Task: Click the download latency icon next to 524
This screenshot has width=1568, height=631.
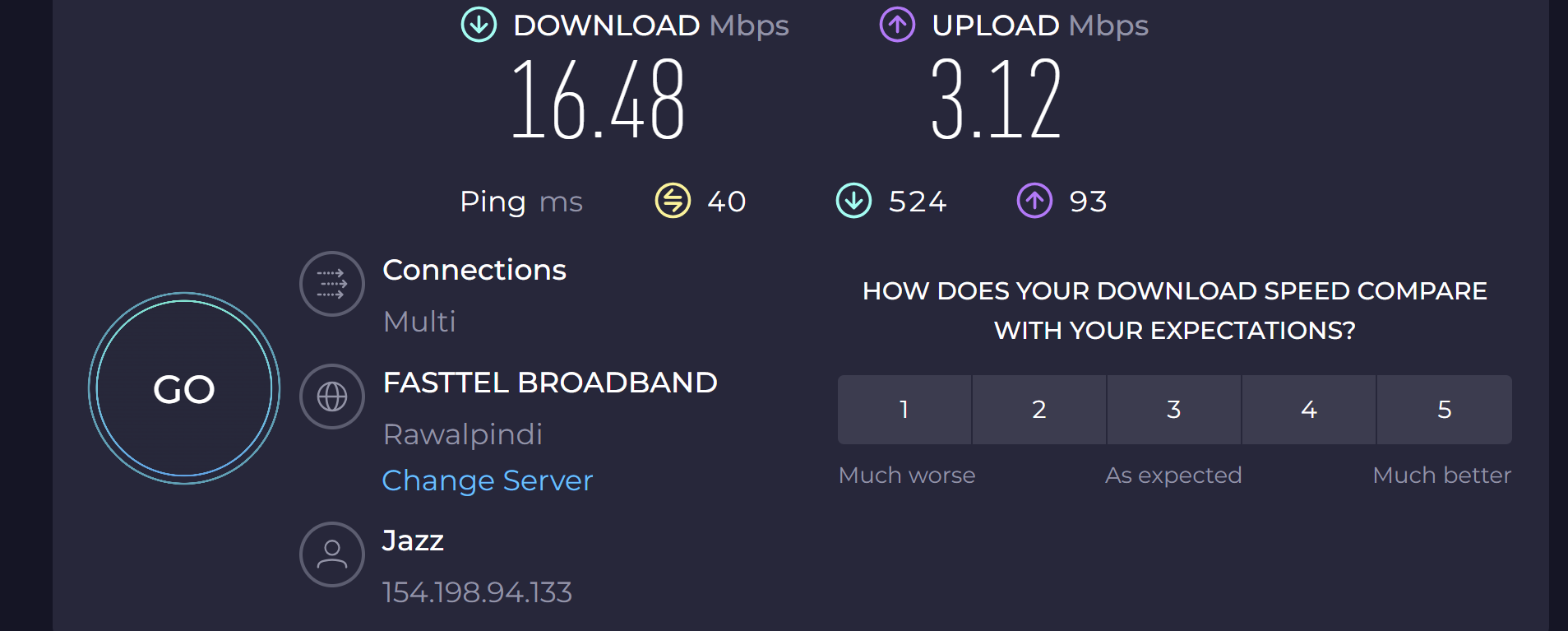Action: (853, 201)
